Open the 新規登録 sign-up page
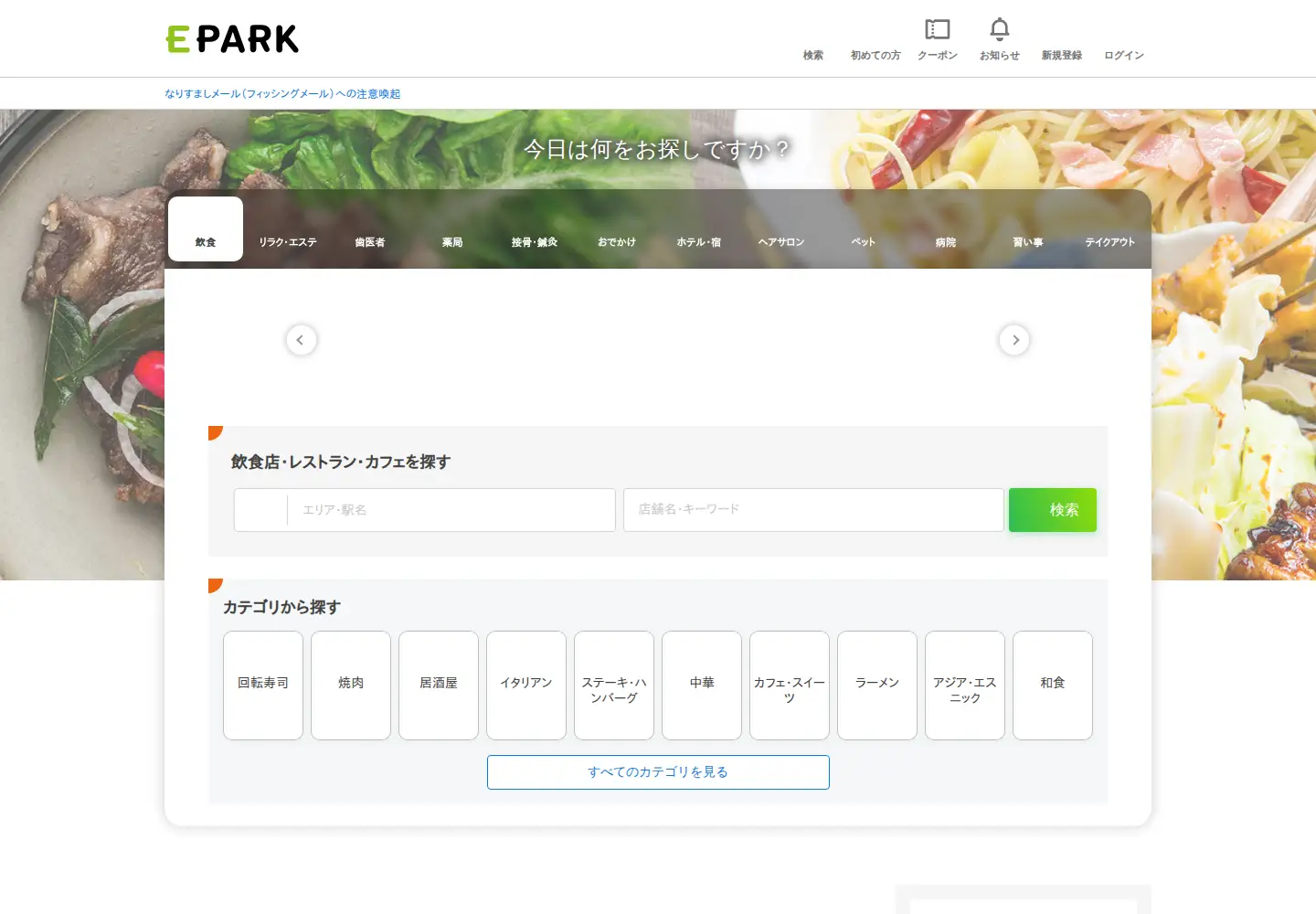 1062,55
